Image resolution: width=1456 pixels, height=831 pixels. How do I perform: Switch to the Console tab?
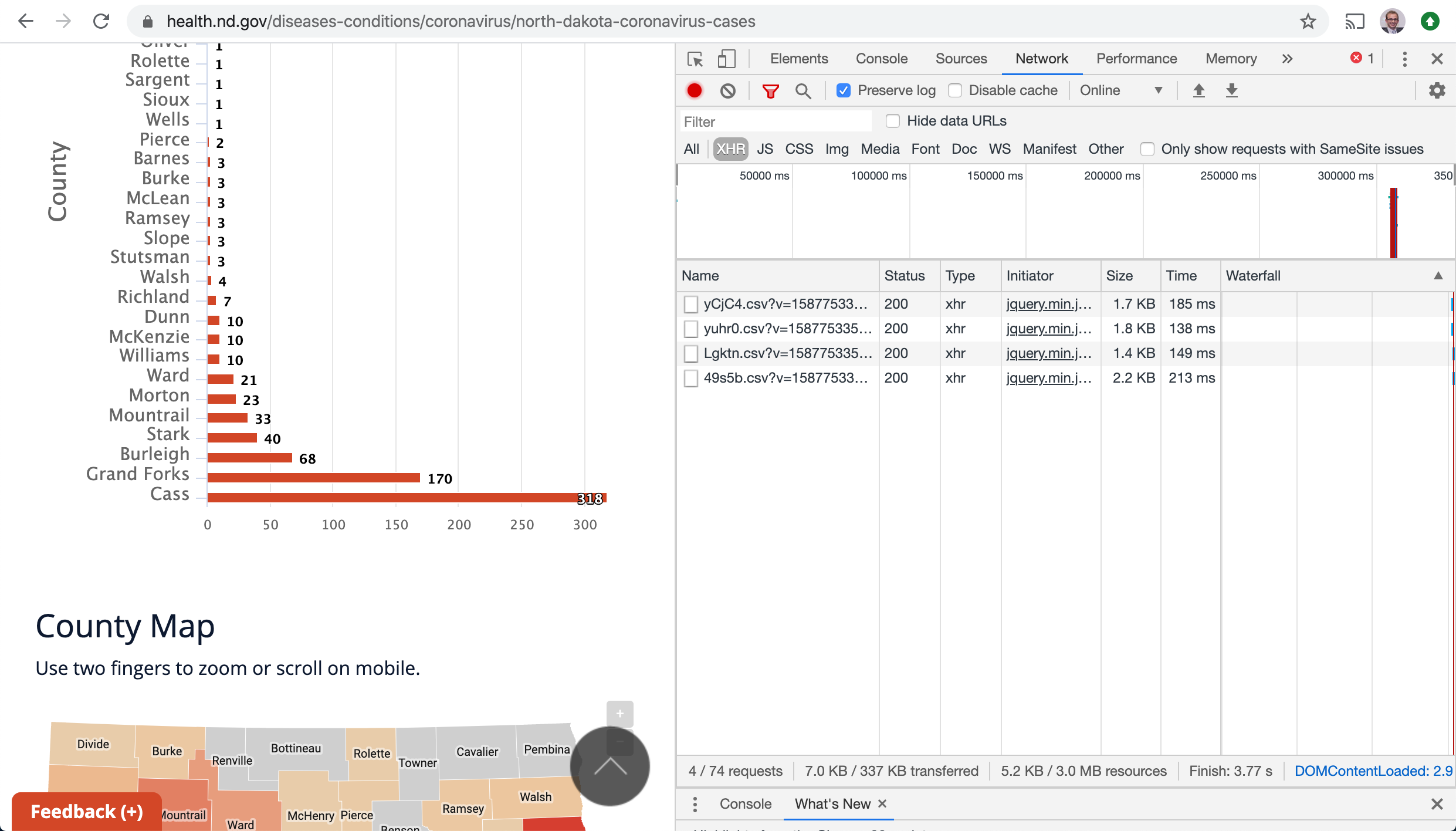(x=881, y=59)
